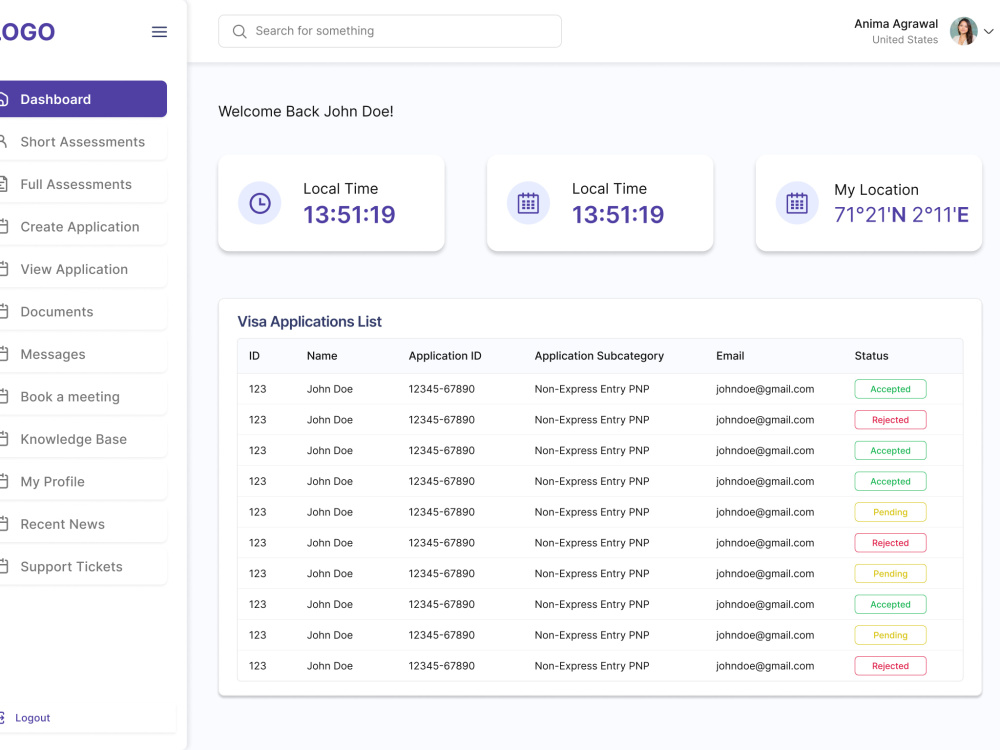
Task: Click the Pending badge in the ninth row
Action: tap(890, 635)
